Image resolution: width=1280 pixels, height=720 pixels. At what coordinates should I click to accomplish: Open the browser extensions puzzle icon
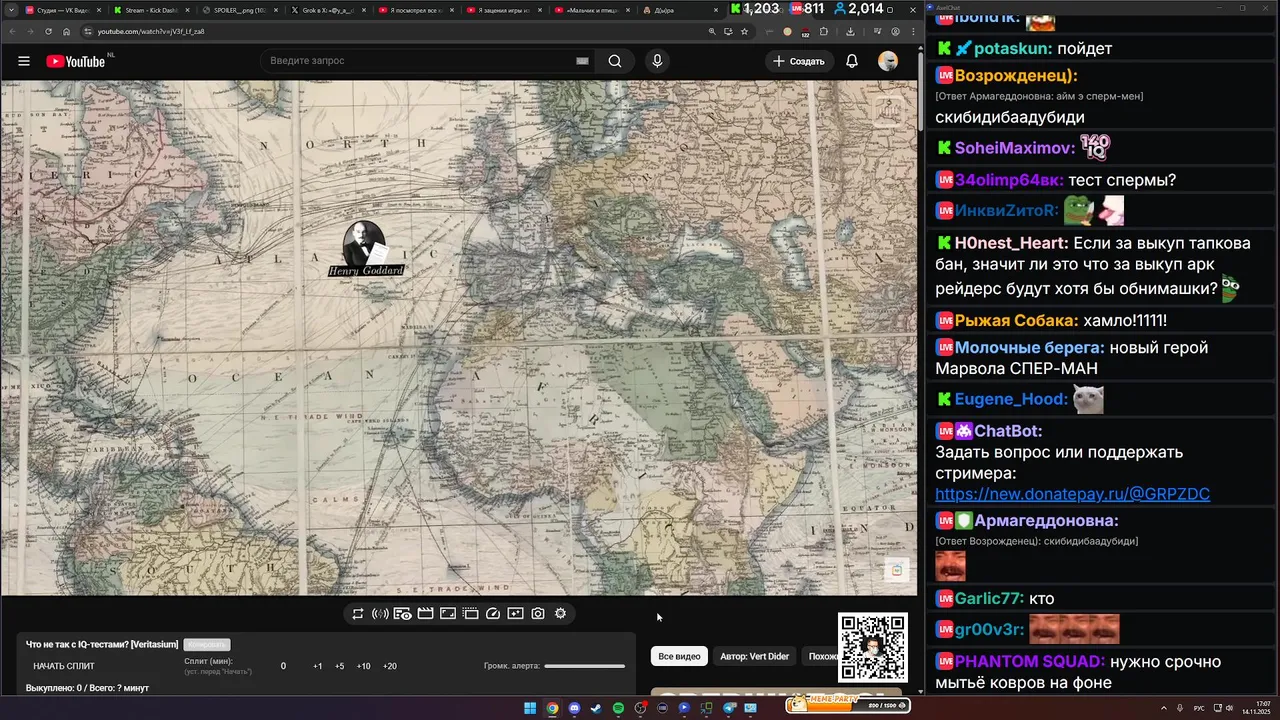click(x=823, y=31)
